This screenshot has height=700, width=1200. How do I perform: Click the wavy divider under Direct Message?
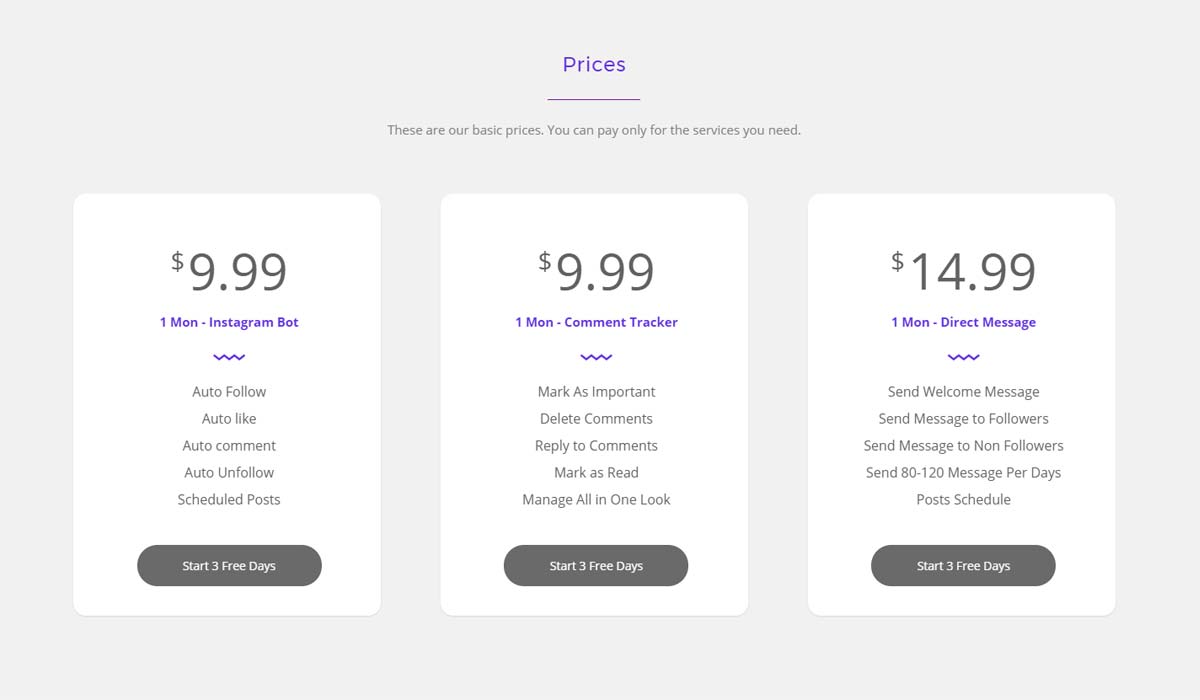click(x=963, y=357)
